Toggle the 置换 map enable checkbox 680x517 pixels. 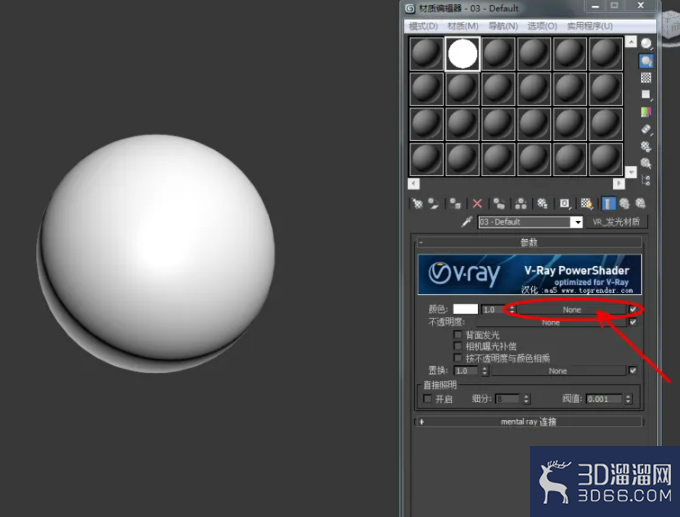(x=633, y=370)
